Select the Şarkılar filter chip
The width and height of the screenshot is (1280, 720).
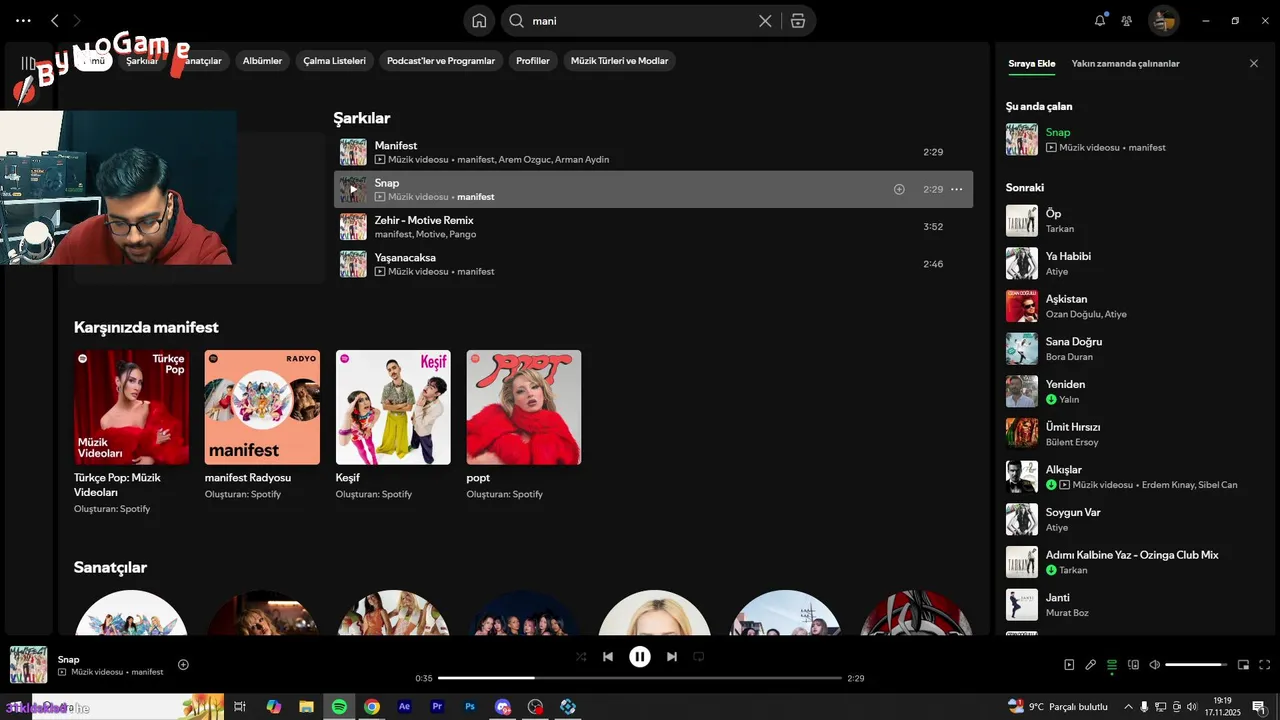(142, 61)
